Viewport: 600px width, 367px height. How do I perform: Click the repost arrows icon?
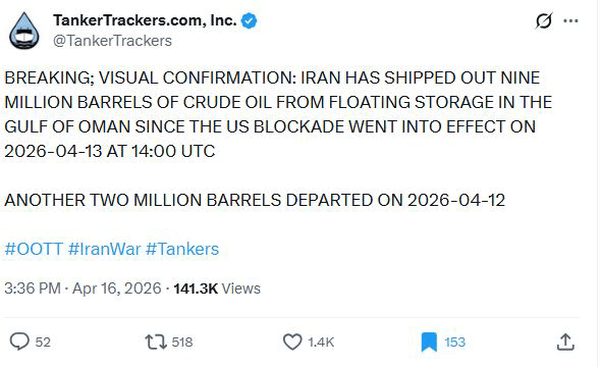[x=156, y=342]
